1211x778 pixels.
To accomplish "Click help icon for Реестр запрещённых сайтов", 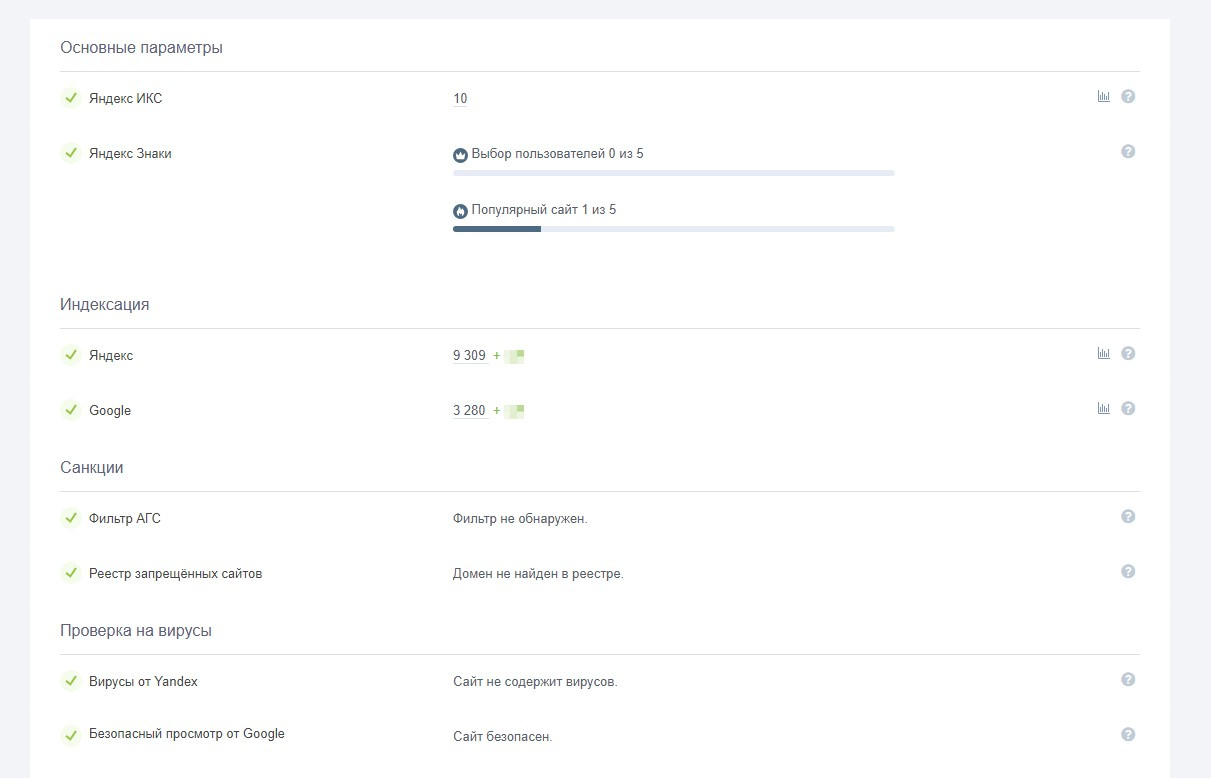I will click(x=1128, y=572).
